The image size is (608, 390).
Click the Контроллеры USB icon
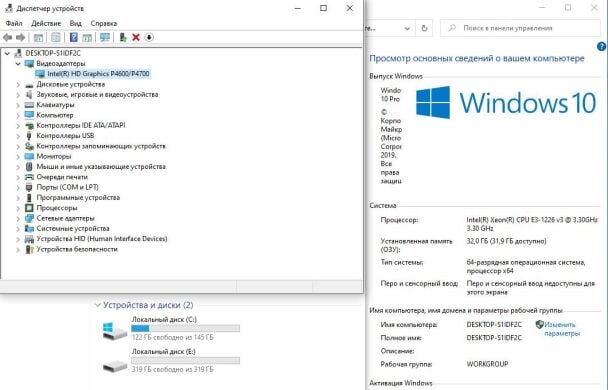click(29, 136)
